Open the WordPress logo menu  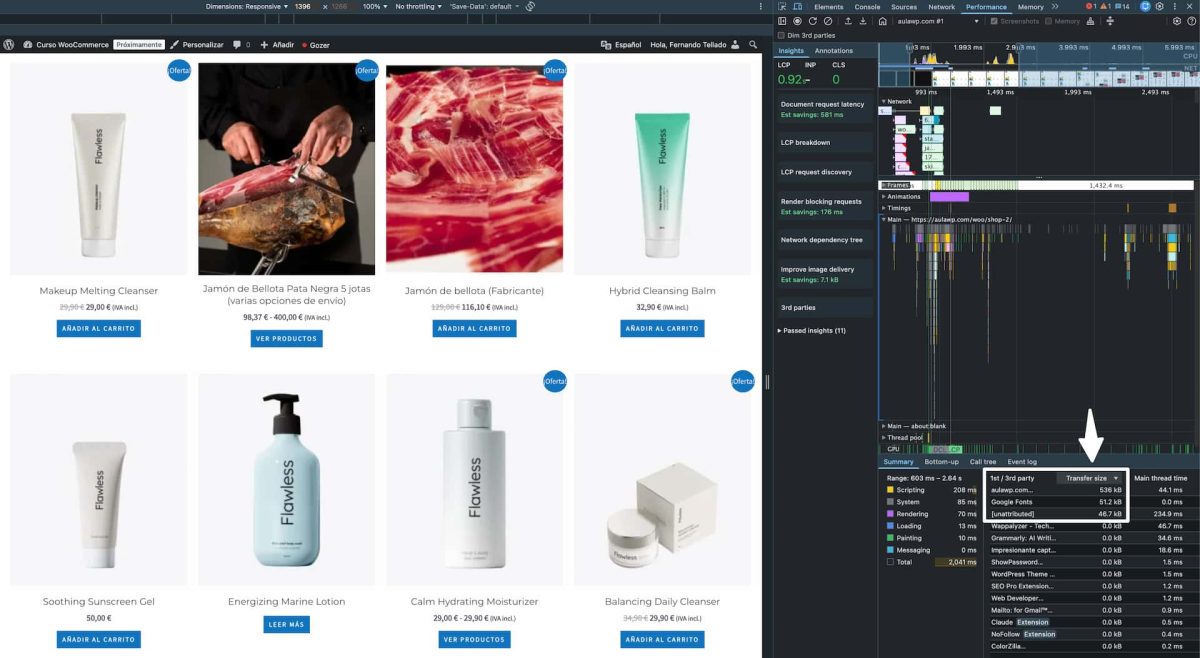click(9, 45)
